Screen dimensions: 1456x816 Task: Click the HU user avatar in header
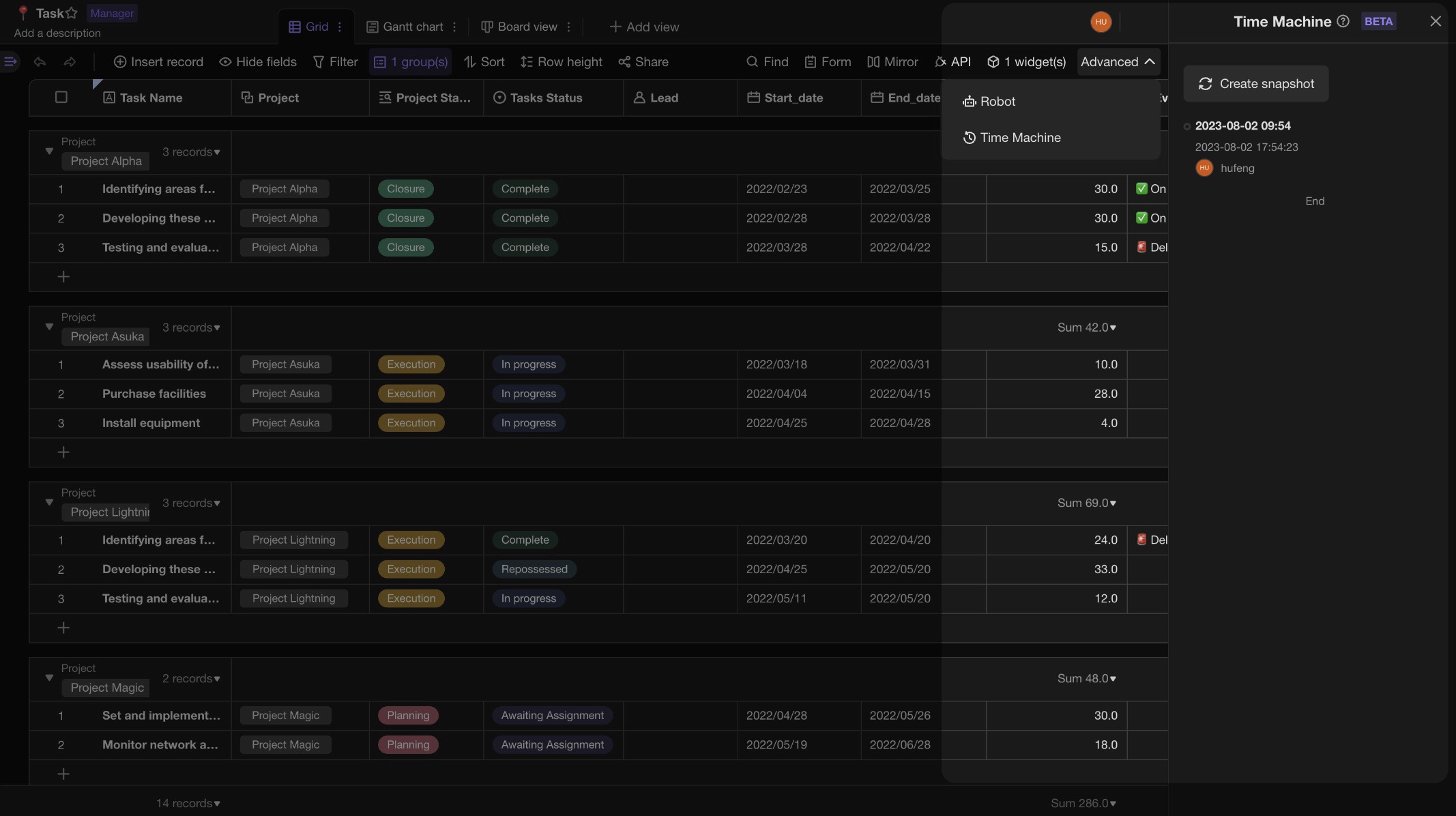[x=1101, y=22]
